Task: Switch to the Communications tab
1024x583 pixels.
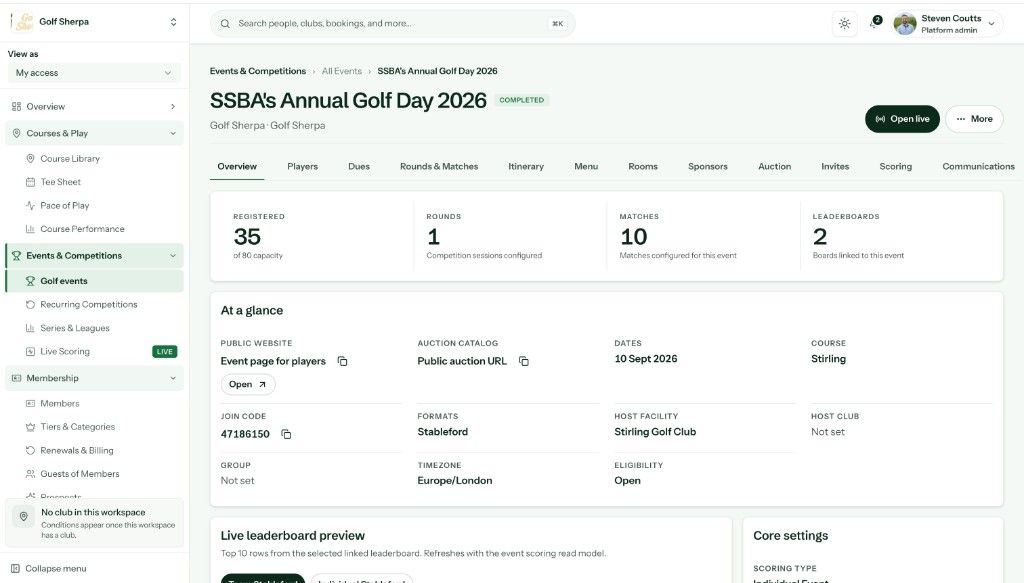Action: (x=978, y=166)
